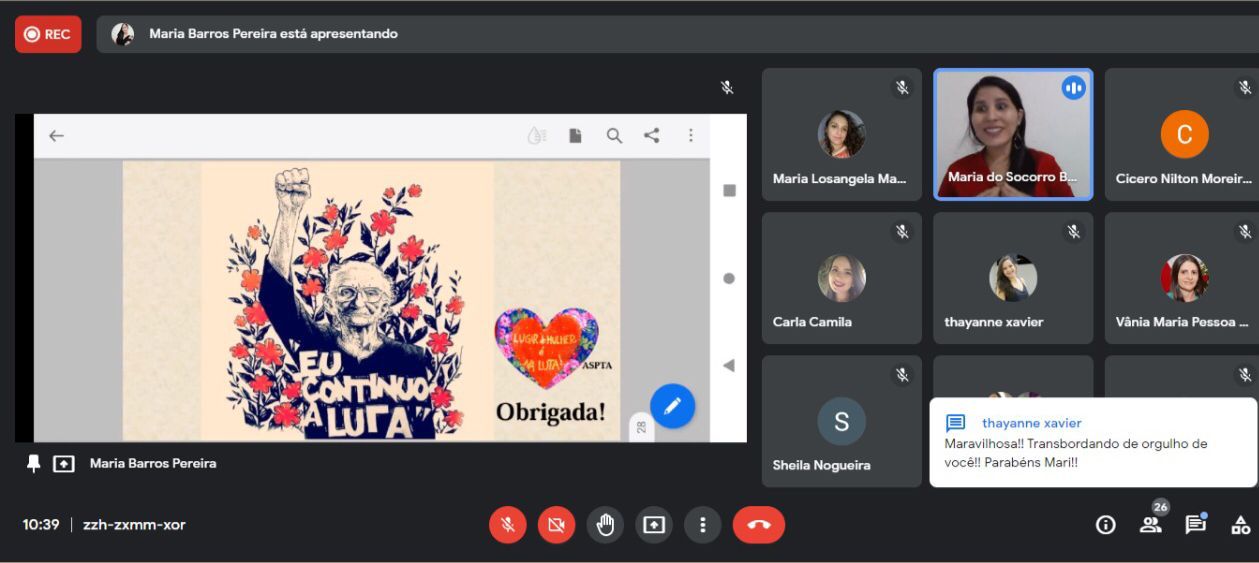Turn on the camera button
Viewport: 1259px width, 563px height.
point(557,525)
